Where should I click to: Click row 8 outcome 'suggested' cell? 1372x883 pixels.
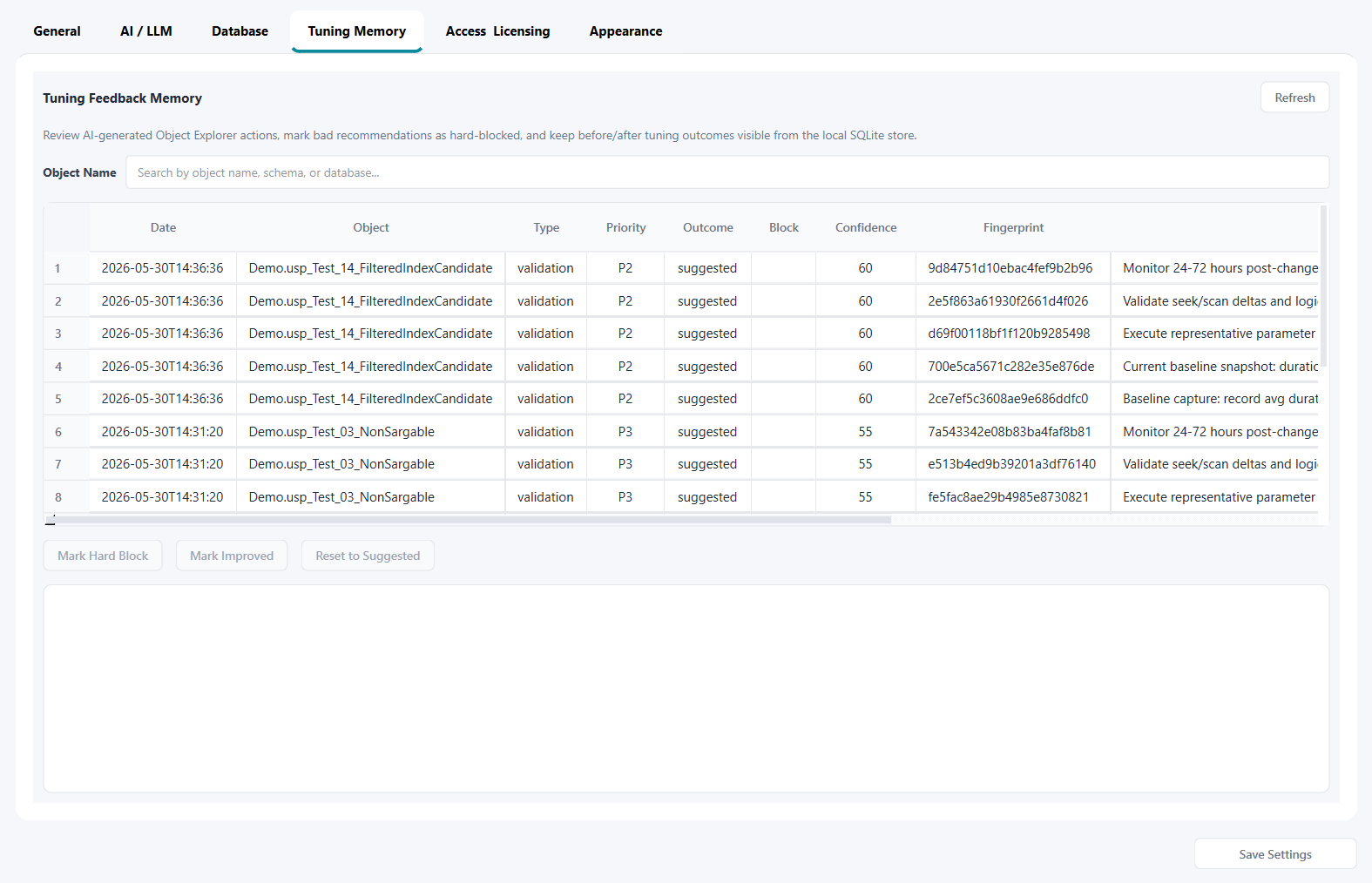[707, 497]
